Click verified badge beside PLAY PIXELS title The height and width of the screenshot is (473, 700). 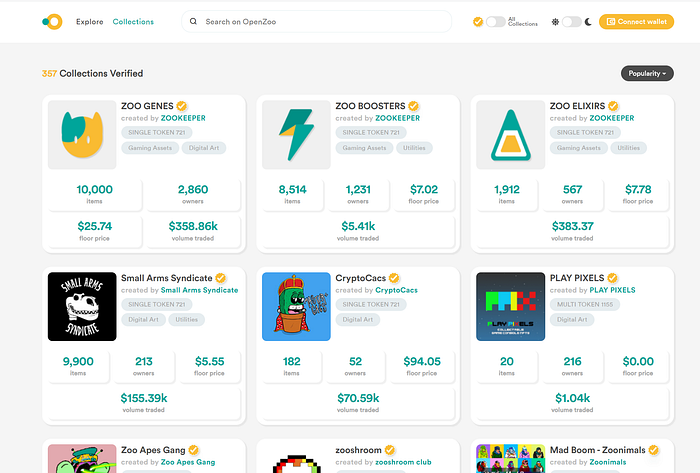[612, 278]
